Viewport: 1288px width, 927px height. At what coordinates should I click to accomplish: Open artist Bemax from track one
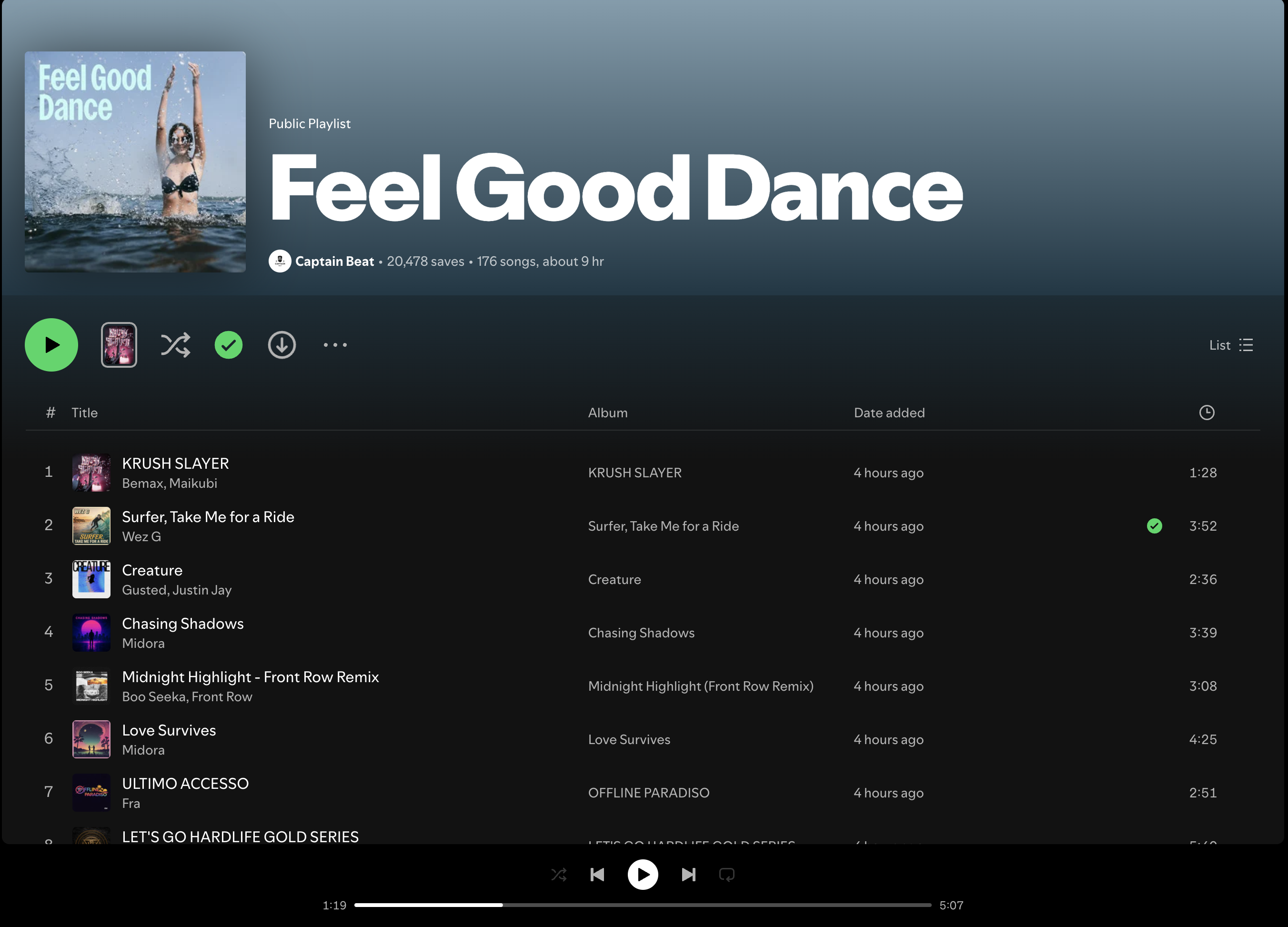coord(143,484)
